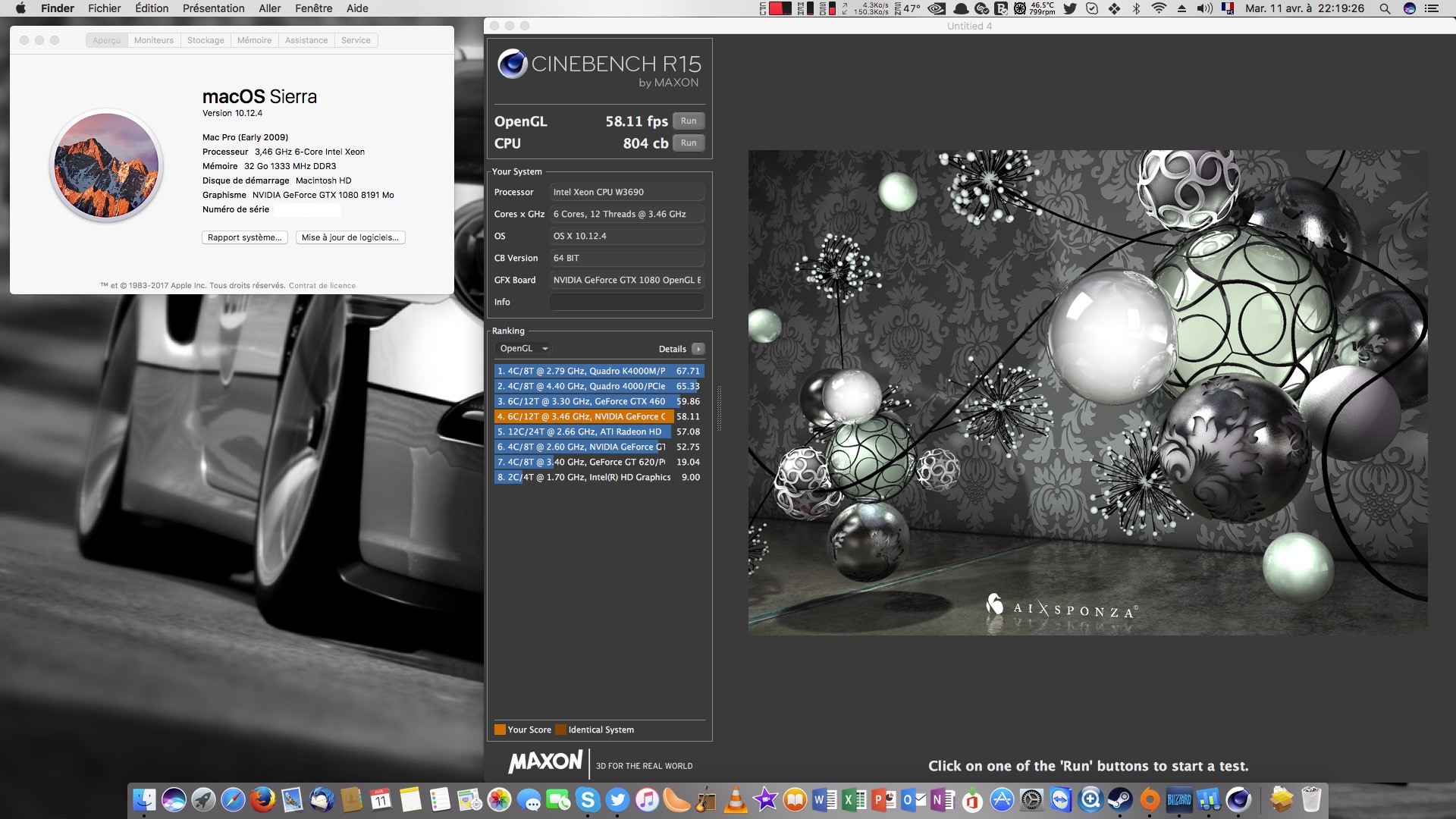This screenshot has height=819, width=1456.
Task: Select ranking row 6 at 2.60 GHz
Action: (599, 447)
